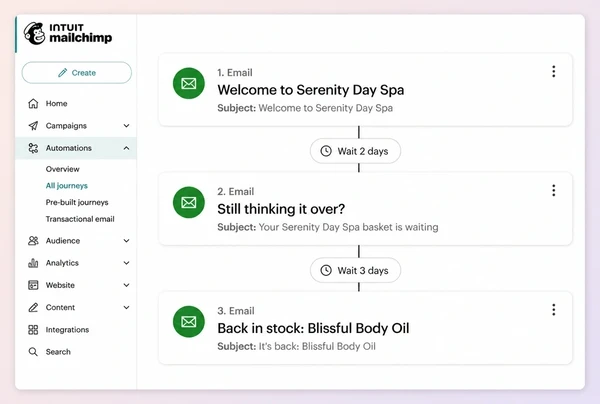Click the Mailchimp monkey logo
This screenshot has width=600, height=404.
point(34,33)
